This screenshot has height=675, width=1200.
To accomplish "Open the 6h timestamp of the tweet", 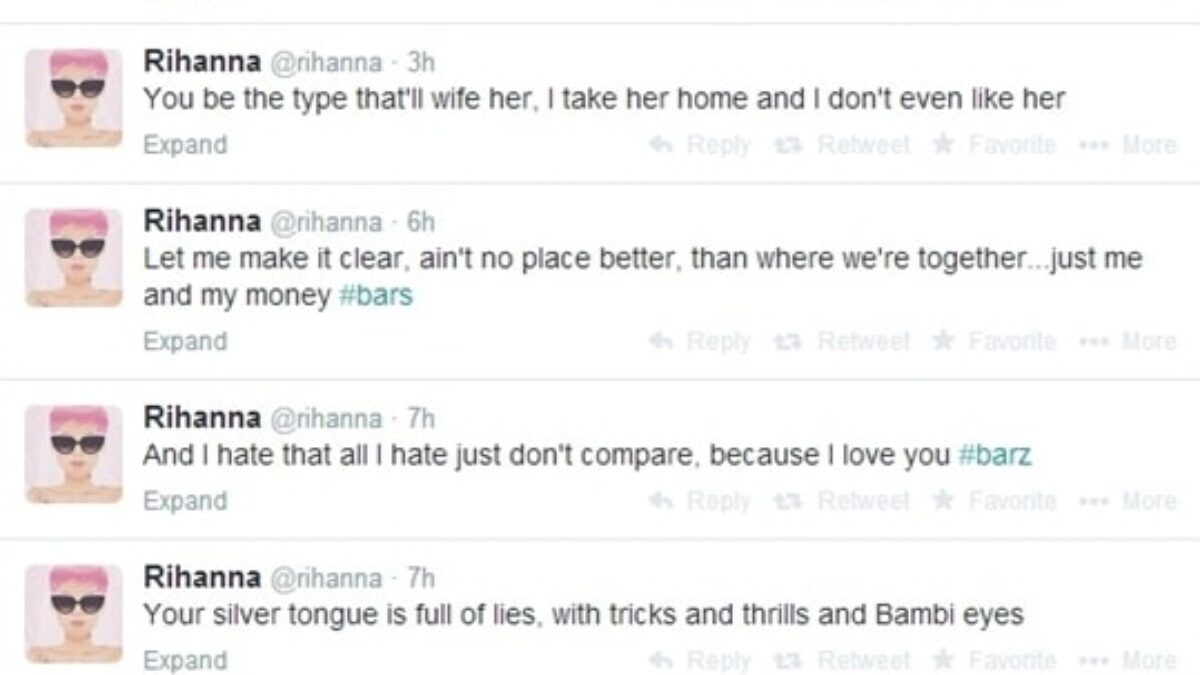I will [421, 222].
